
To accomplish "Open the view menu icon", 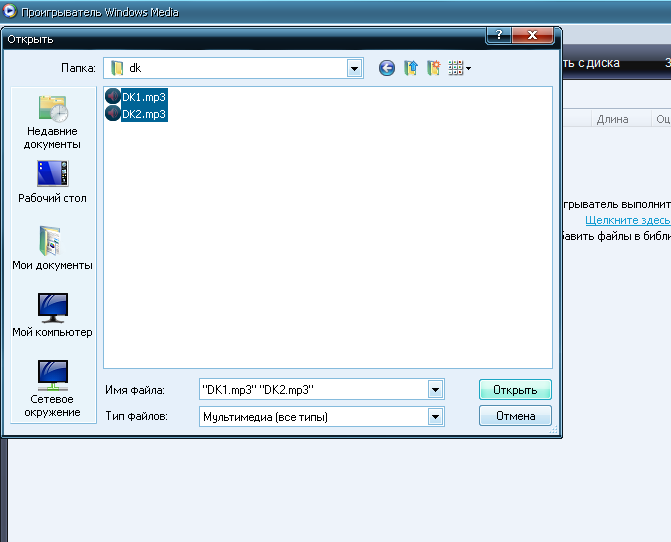I will [459, 68].
